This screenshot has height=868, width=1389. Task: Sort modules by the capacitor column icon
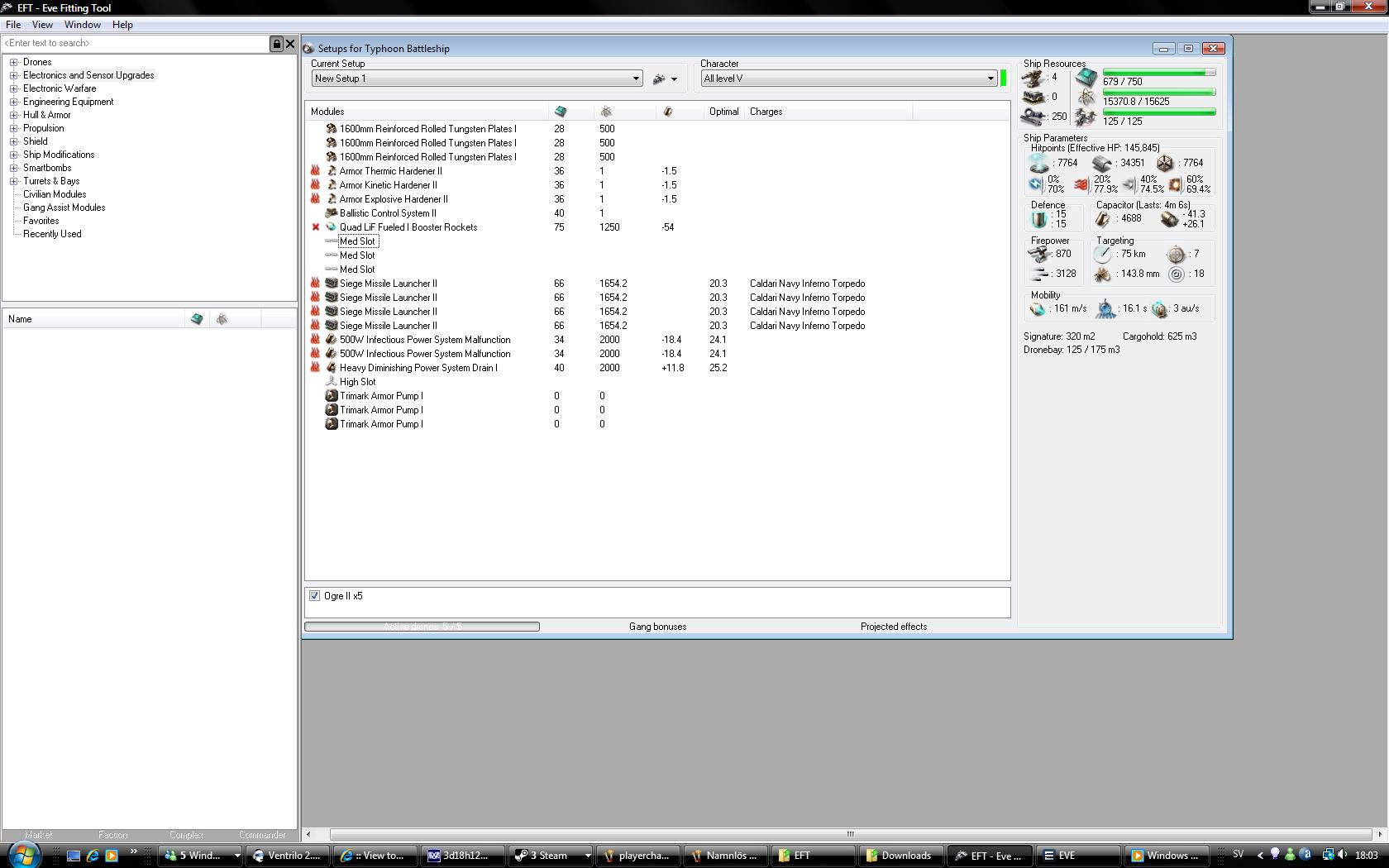668,112
